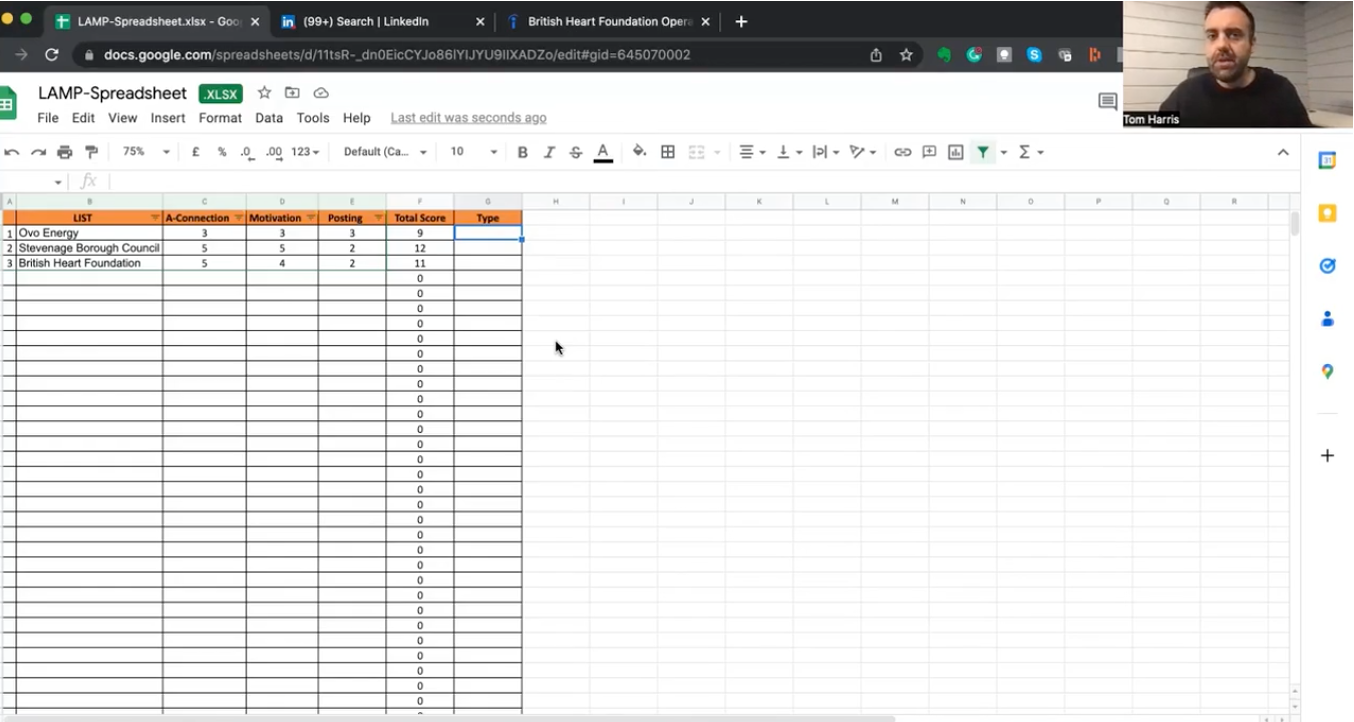Open the name box dropdown
1354x722 pixels.
(x=58, y=182)
